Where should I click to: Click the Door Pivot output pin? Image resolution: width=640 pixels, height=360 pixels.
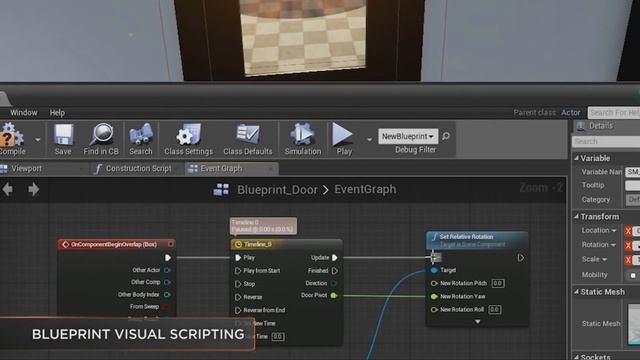[x=334, y=295]
